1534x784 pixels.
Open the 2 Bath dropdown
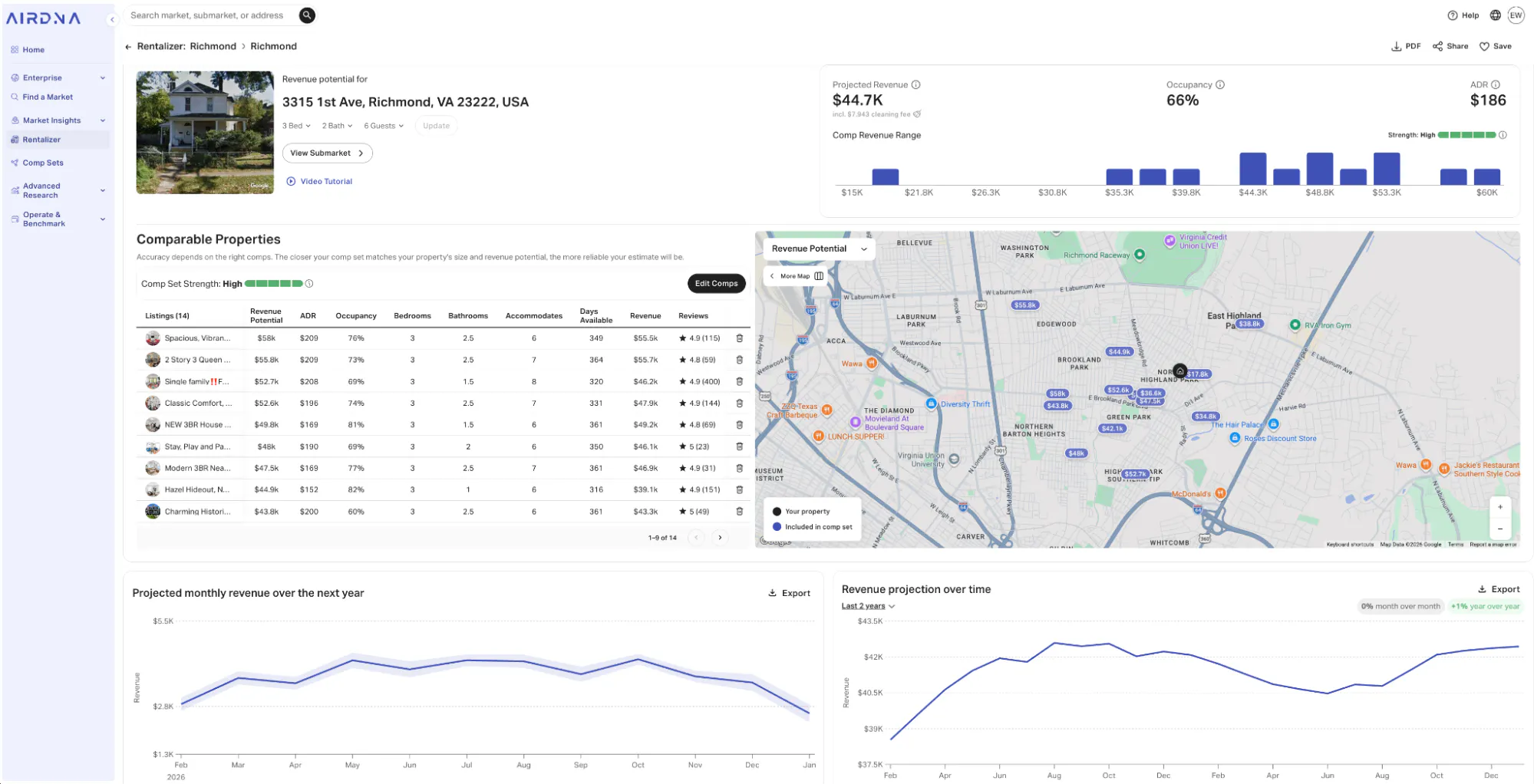[x=338, y=126]
